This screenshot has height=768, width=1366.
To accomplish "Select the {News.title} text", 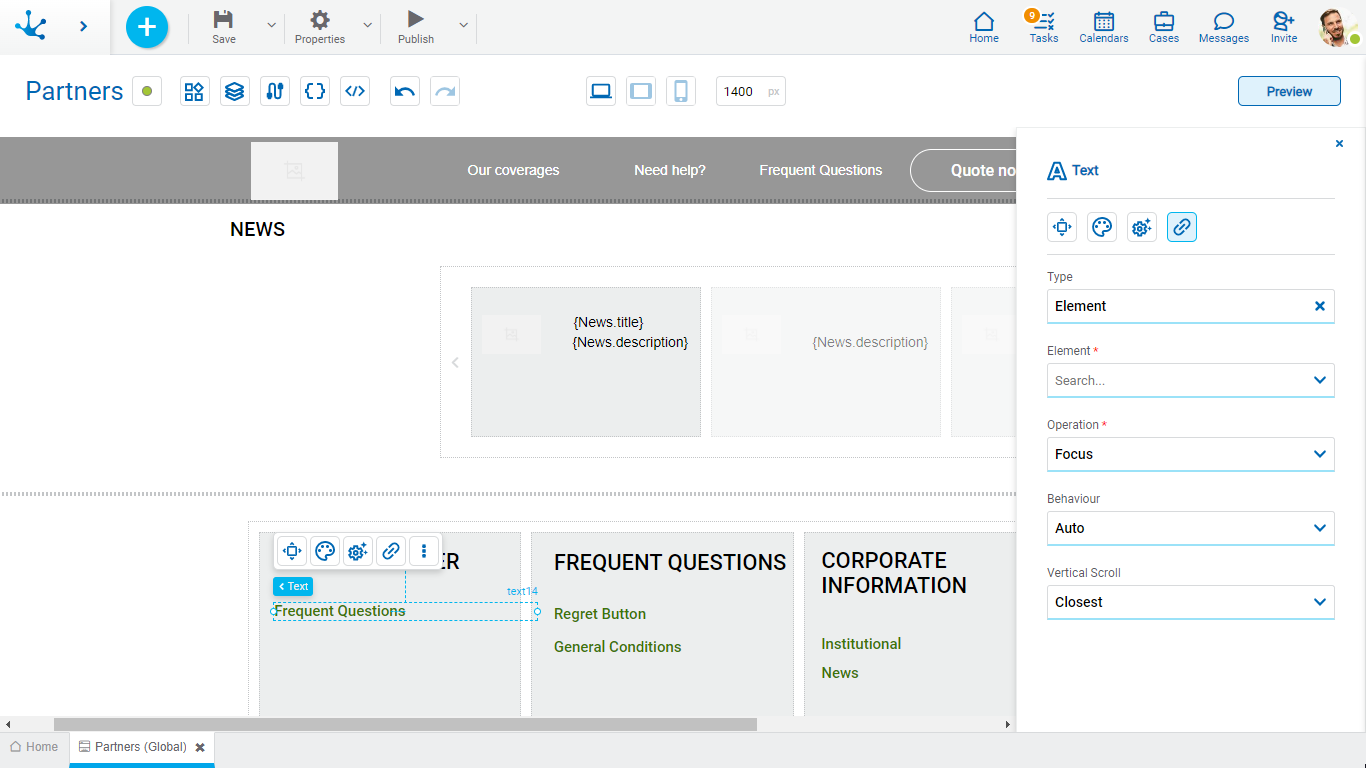I will pyautogui.click(x=608, y=322).
